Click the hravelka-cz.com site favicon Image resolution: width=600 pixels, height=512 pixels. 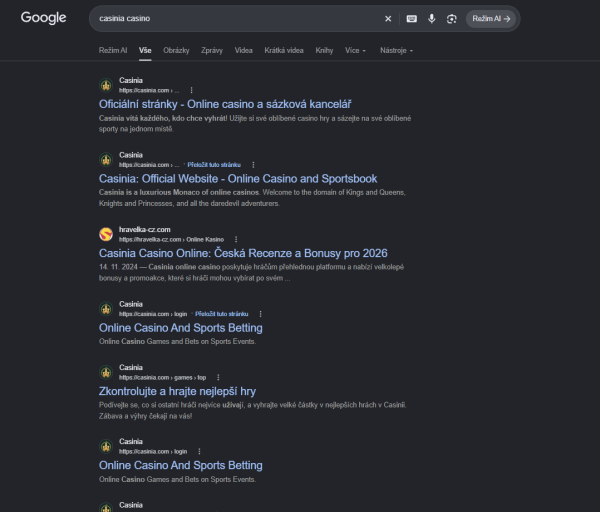106,234
